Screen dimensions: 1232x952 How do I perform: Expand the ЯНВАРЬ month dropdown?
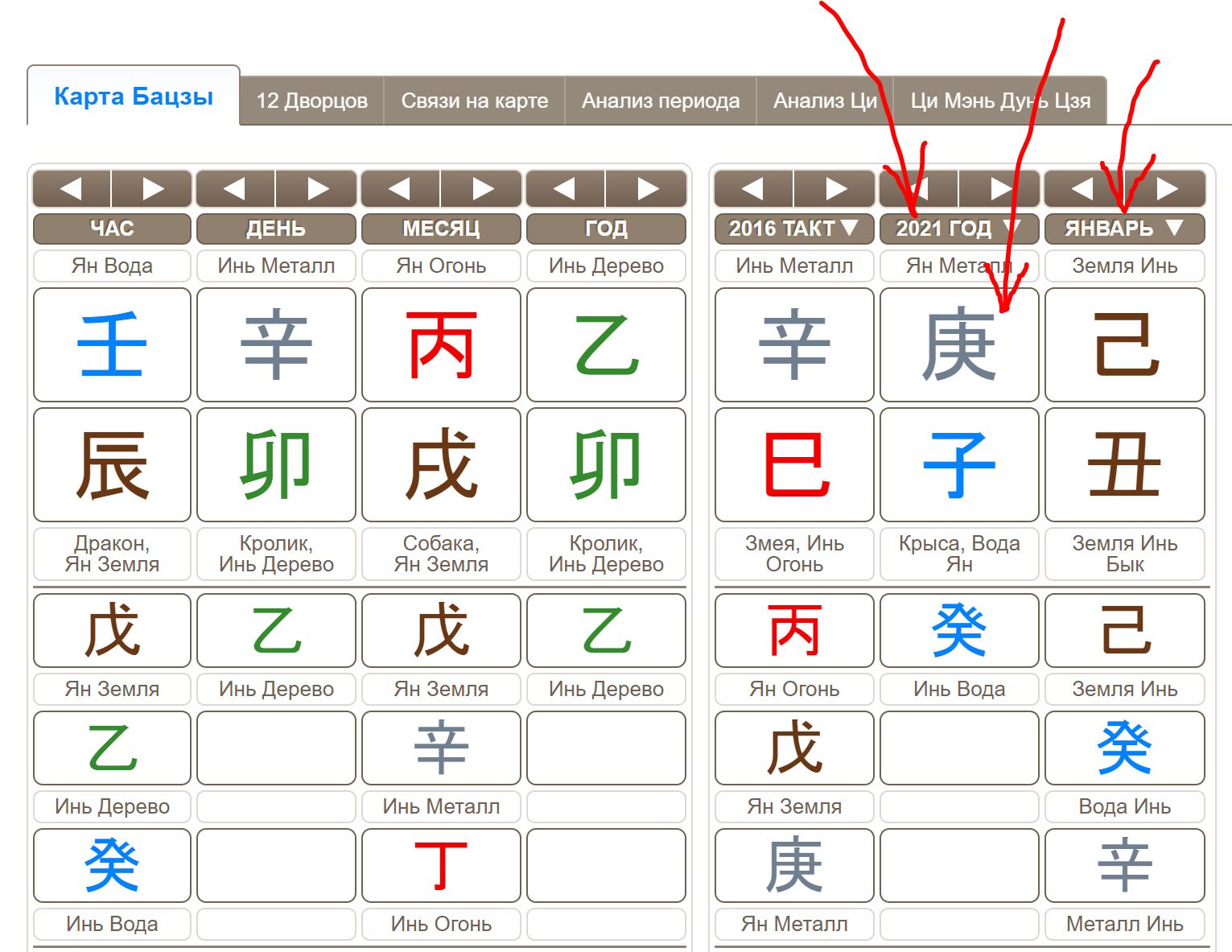pos(1124,229)
